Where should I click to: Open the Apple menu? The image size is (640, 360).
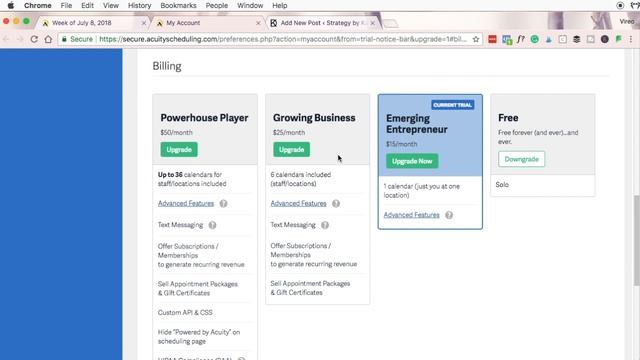click(11, 5)
